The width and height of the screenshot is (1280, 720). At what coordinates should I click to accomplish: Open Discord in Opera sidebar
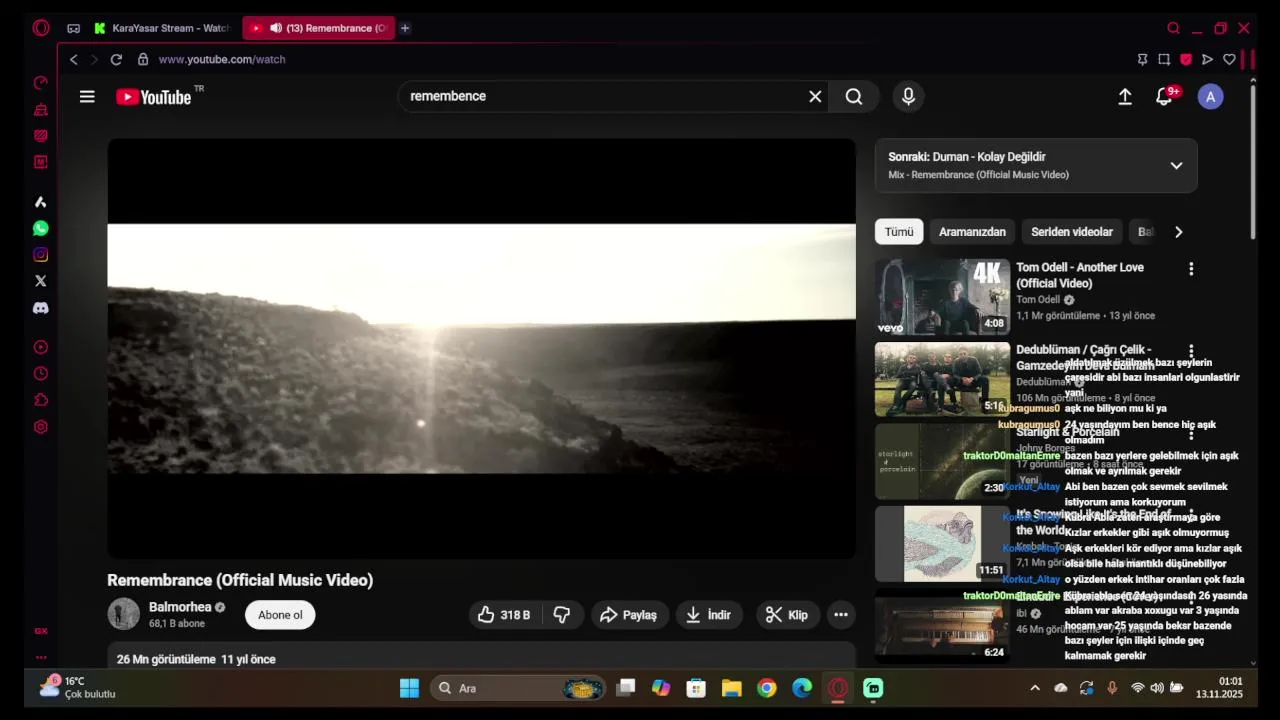41,308
